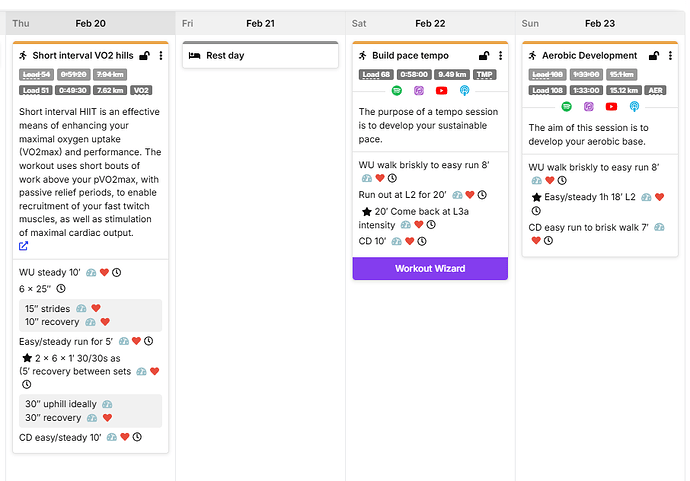
Task: Toggle lock on Build pace tempo workout
Action: pos(484,55)
